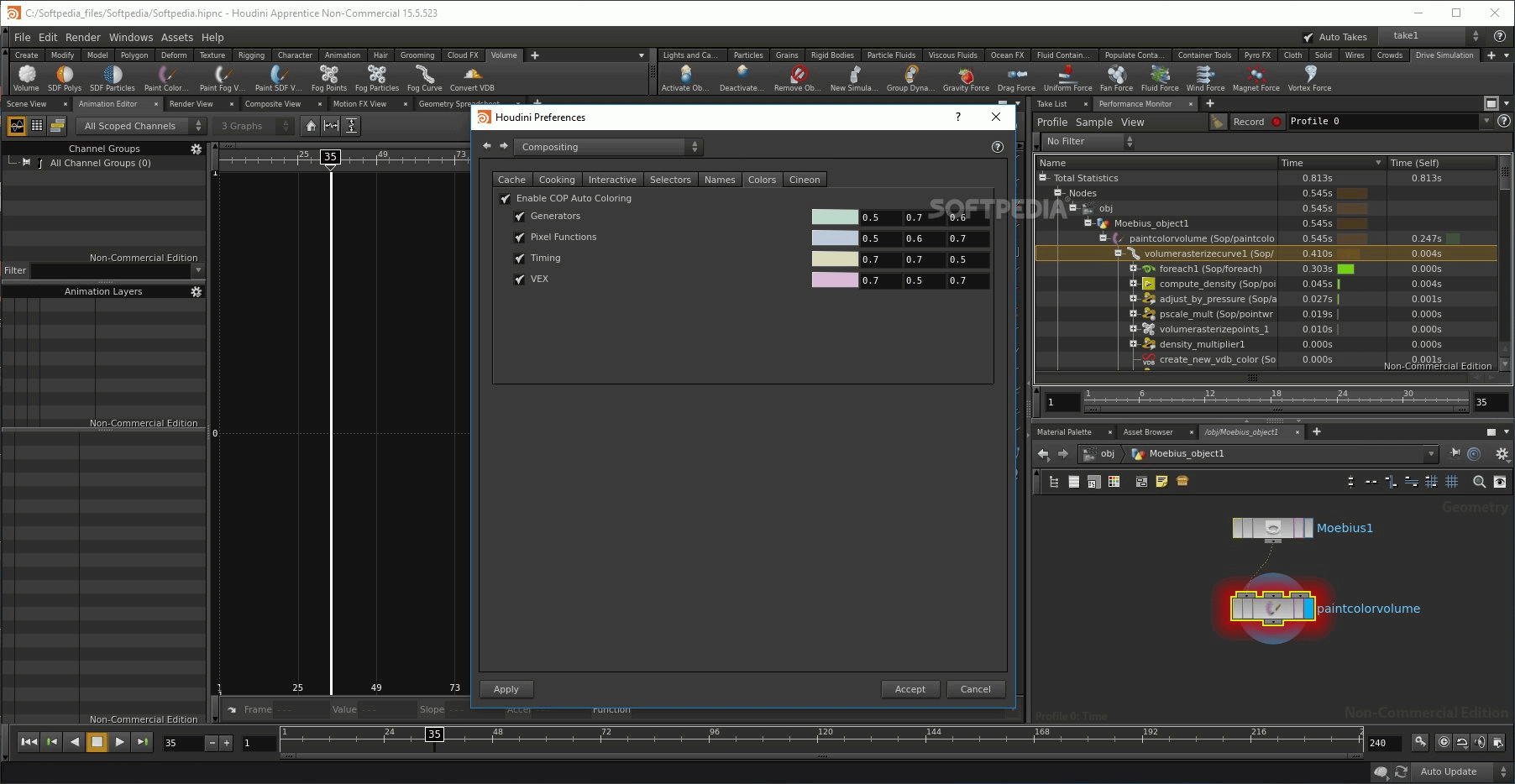Click the Fog Curve shelf tool

click(425, 79)
